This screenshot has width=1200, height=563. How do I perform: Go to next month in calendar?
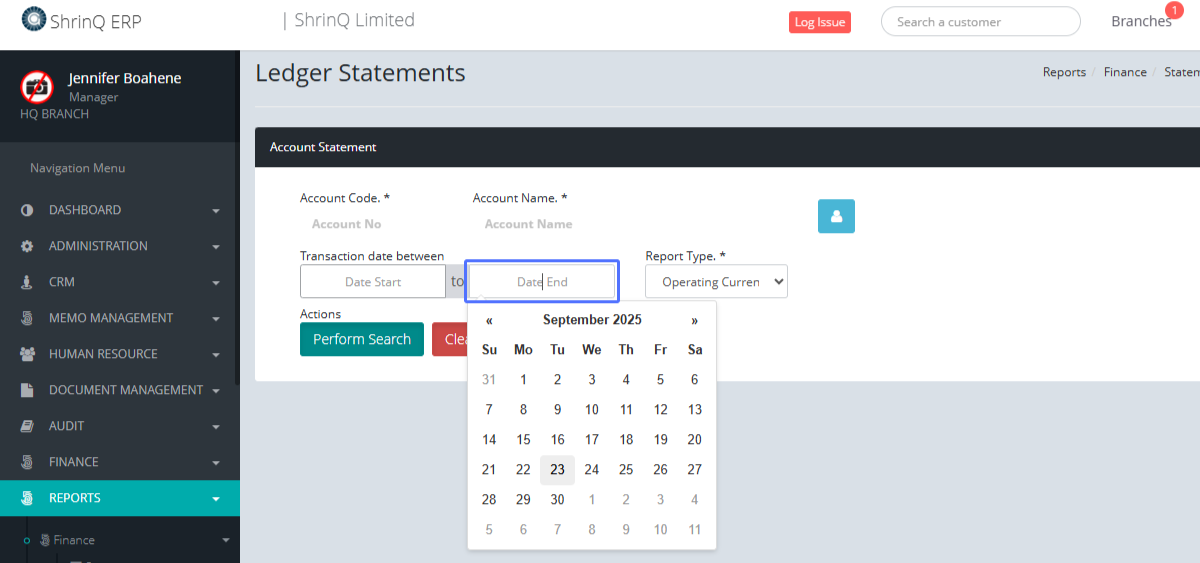pos(694,320)
